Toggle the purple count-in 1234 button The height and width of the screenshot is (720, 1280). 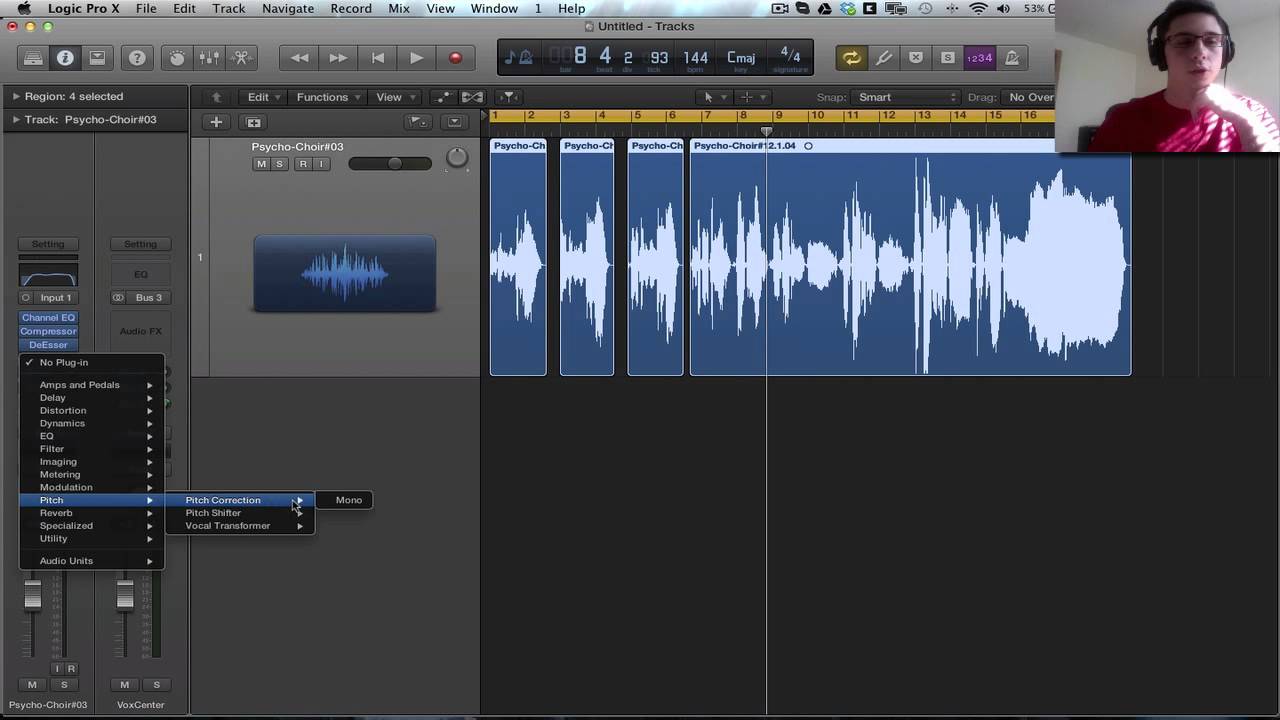979,58
